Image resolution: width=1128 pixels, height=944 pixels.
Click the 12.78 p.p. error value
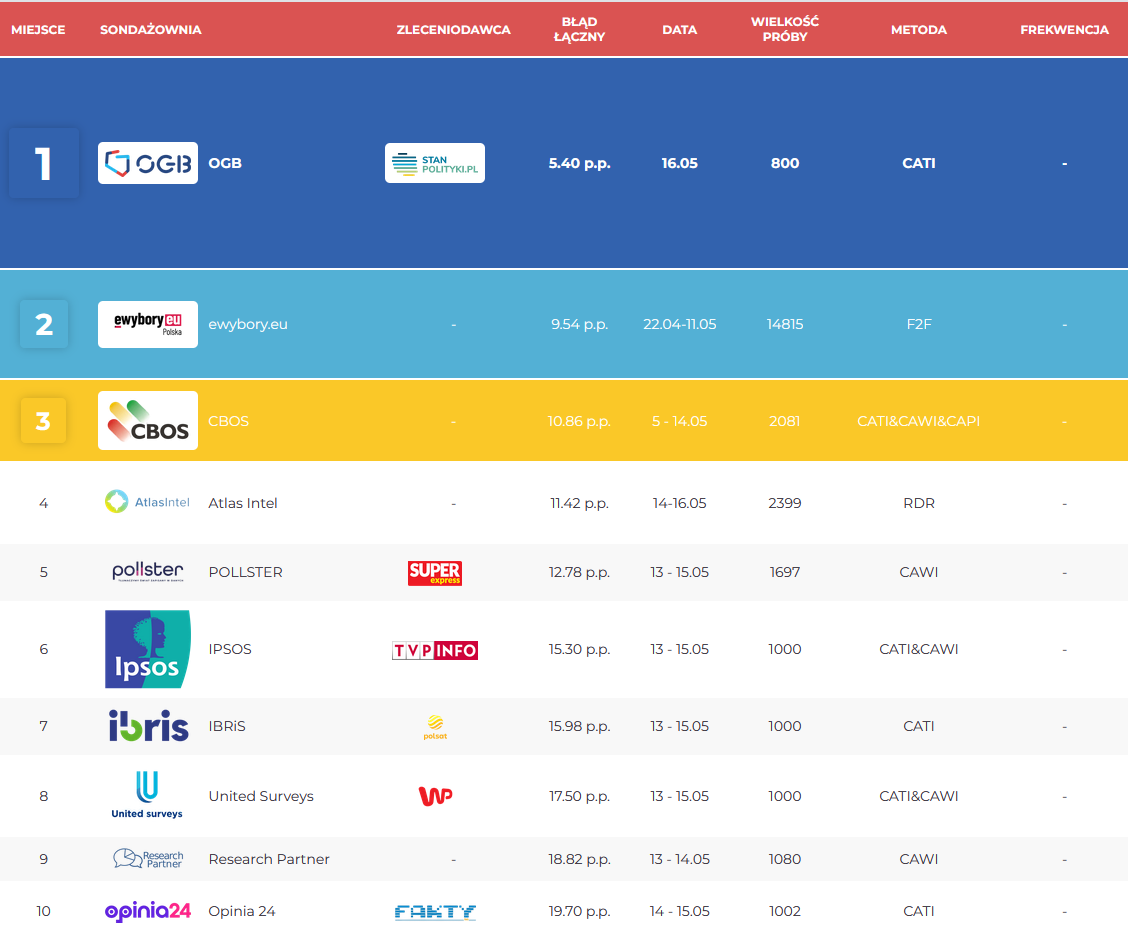click(x=579, y=572)
